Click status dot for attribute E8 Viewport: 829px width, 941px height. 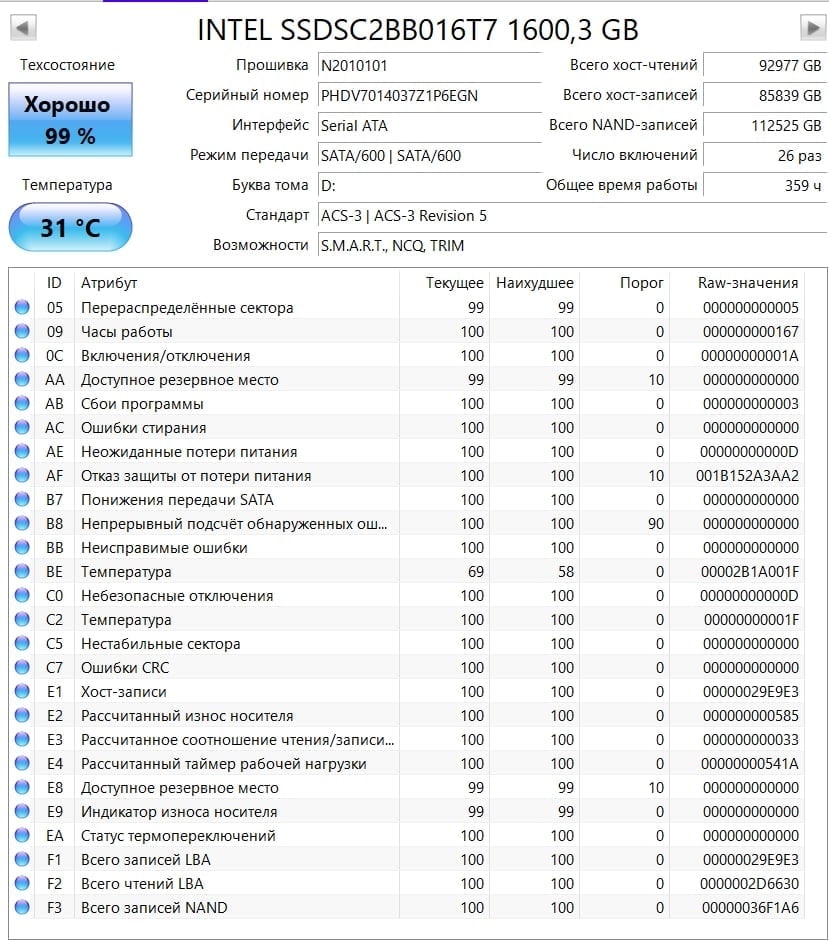[x=22, y=787]
